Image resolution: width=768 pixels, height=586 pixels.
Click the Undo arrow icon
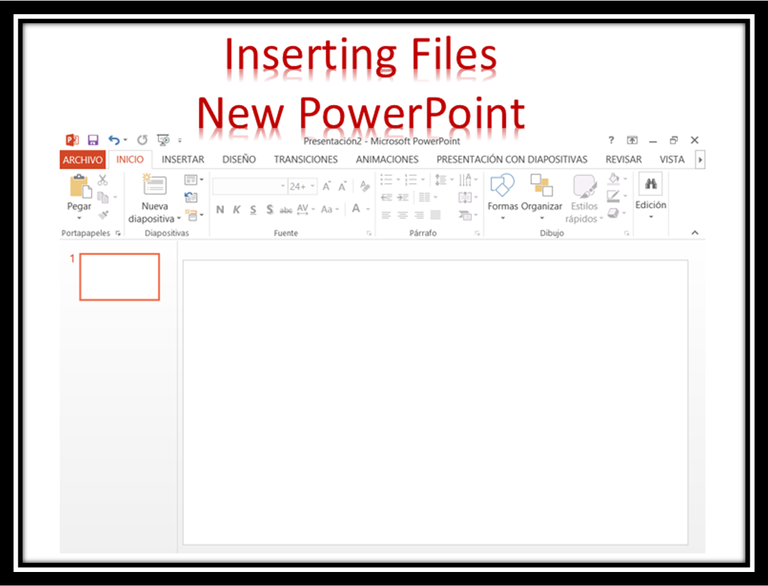[x=114, y=141]
